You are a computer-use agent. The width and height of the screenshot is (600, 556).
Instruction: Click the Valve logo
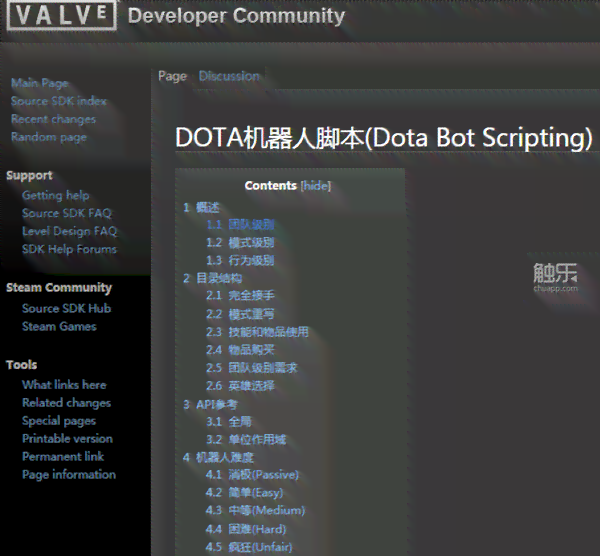61,15
